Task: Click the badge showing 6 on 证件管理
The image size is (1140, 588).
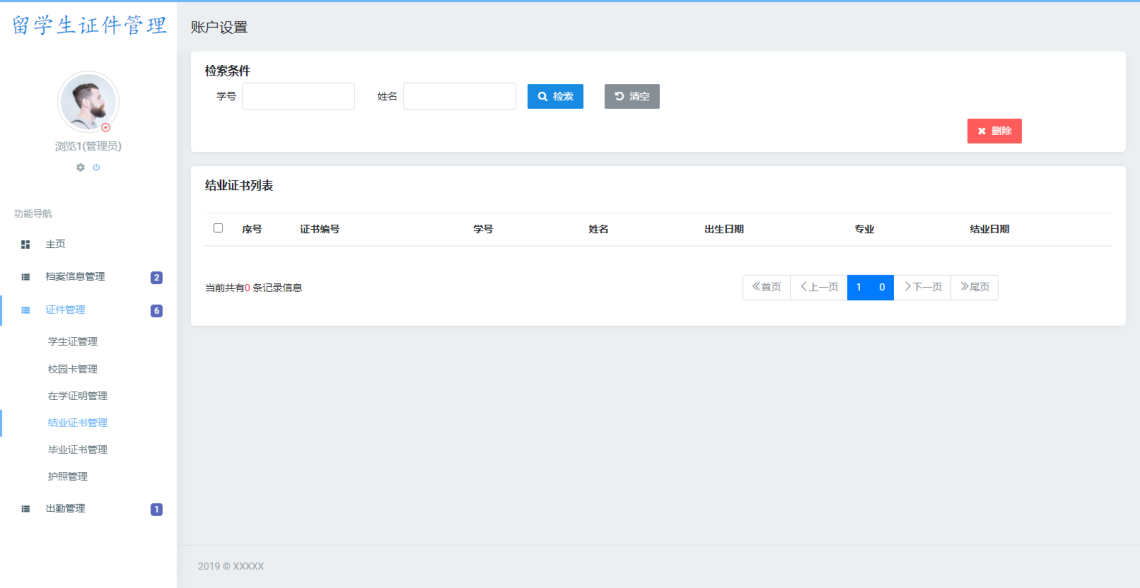Action: (x=155, y=310)
